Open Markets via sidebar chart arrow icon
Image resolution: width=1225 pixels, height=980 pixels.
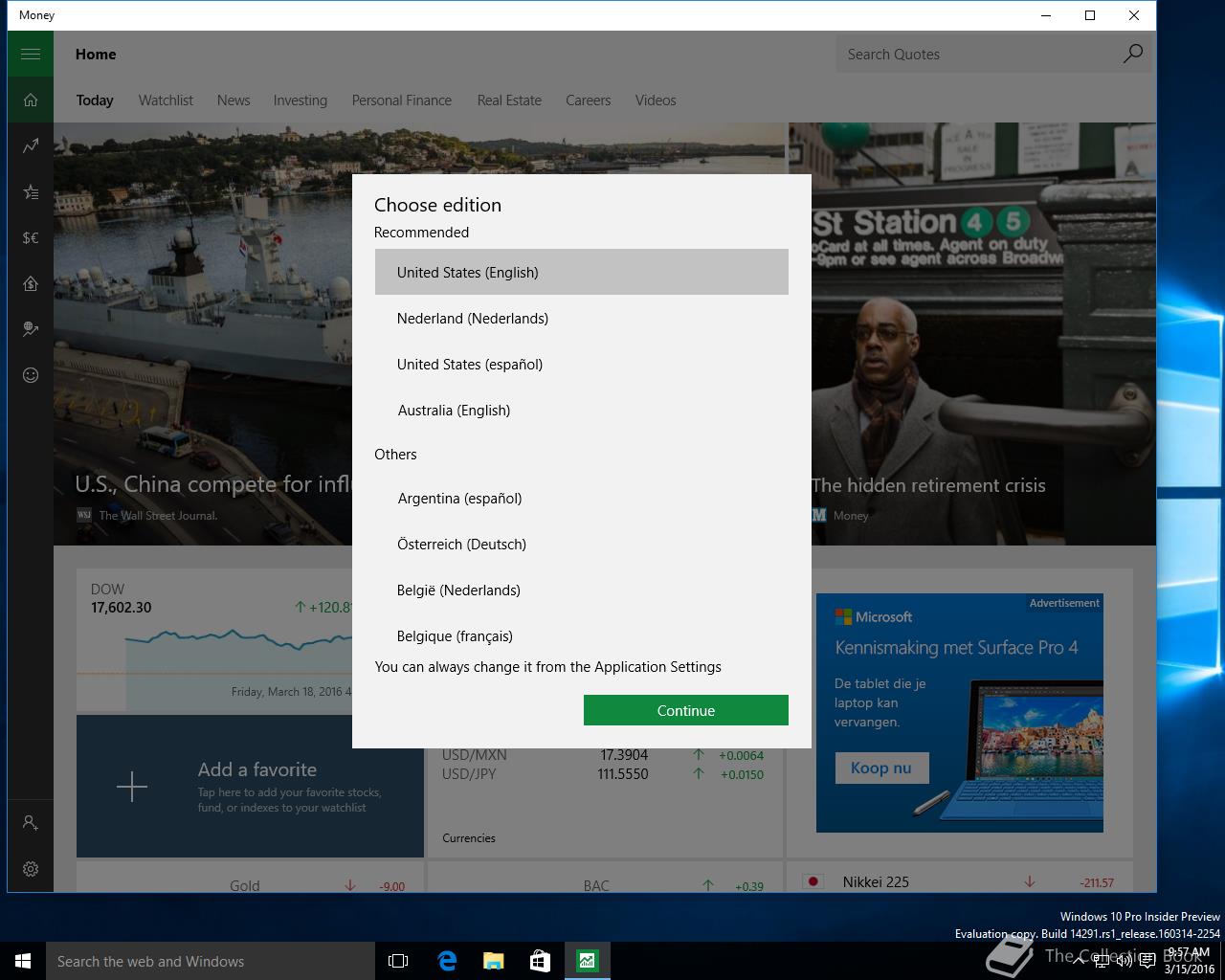pos(31,145)
